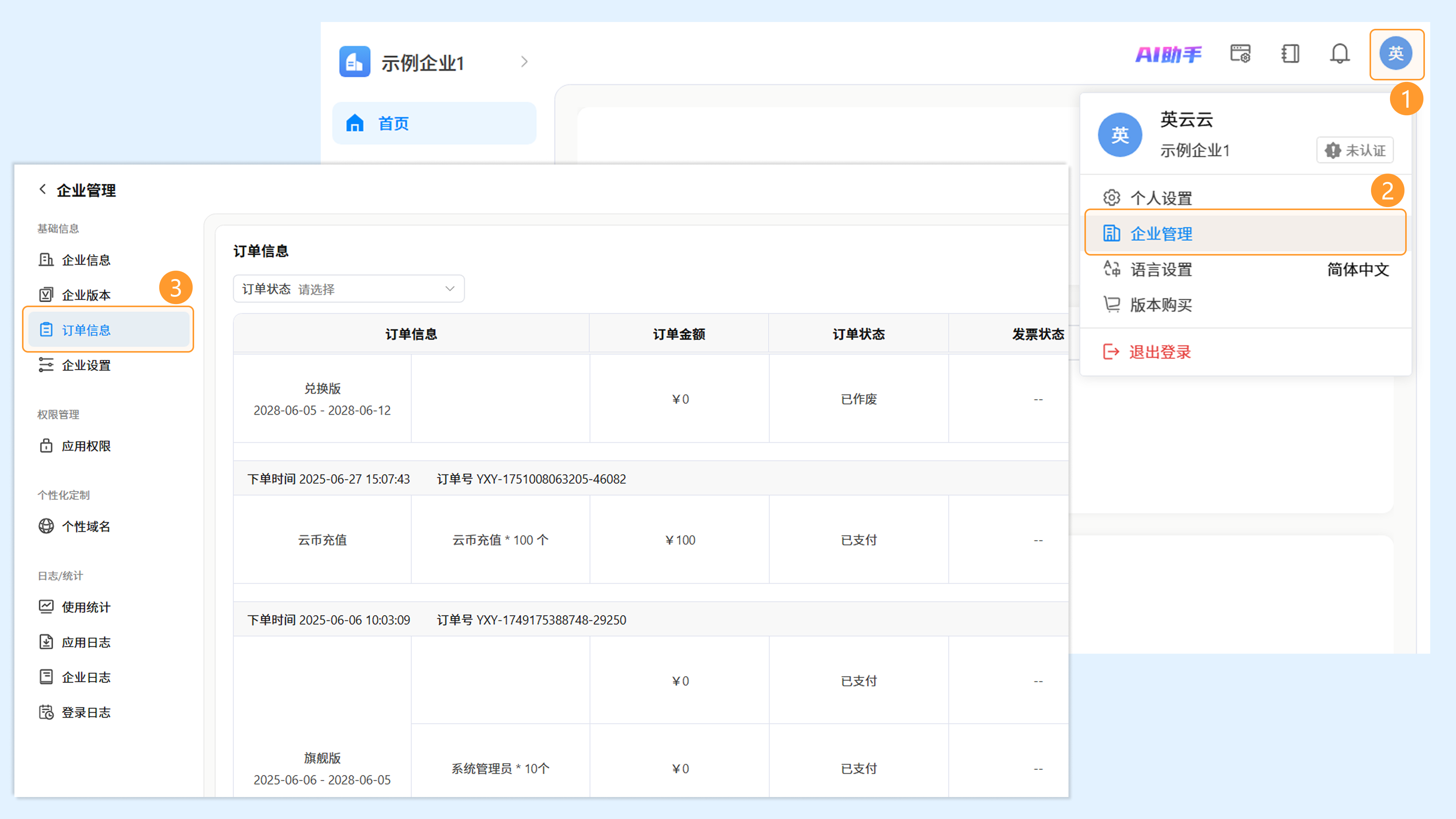Click the ¥100 amount cell
1456x819 pixels.
tap(680, 540)
